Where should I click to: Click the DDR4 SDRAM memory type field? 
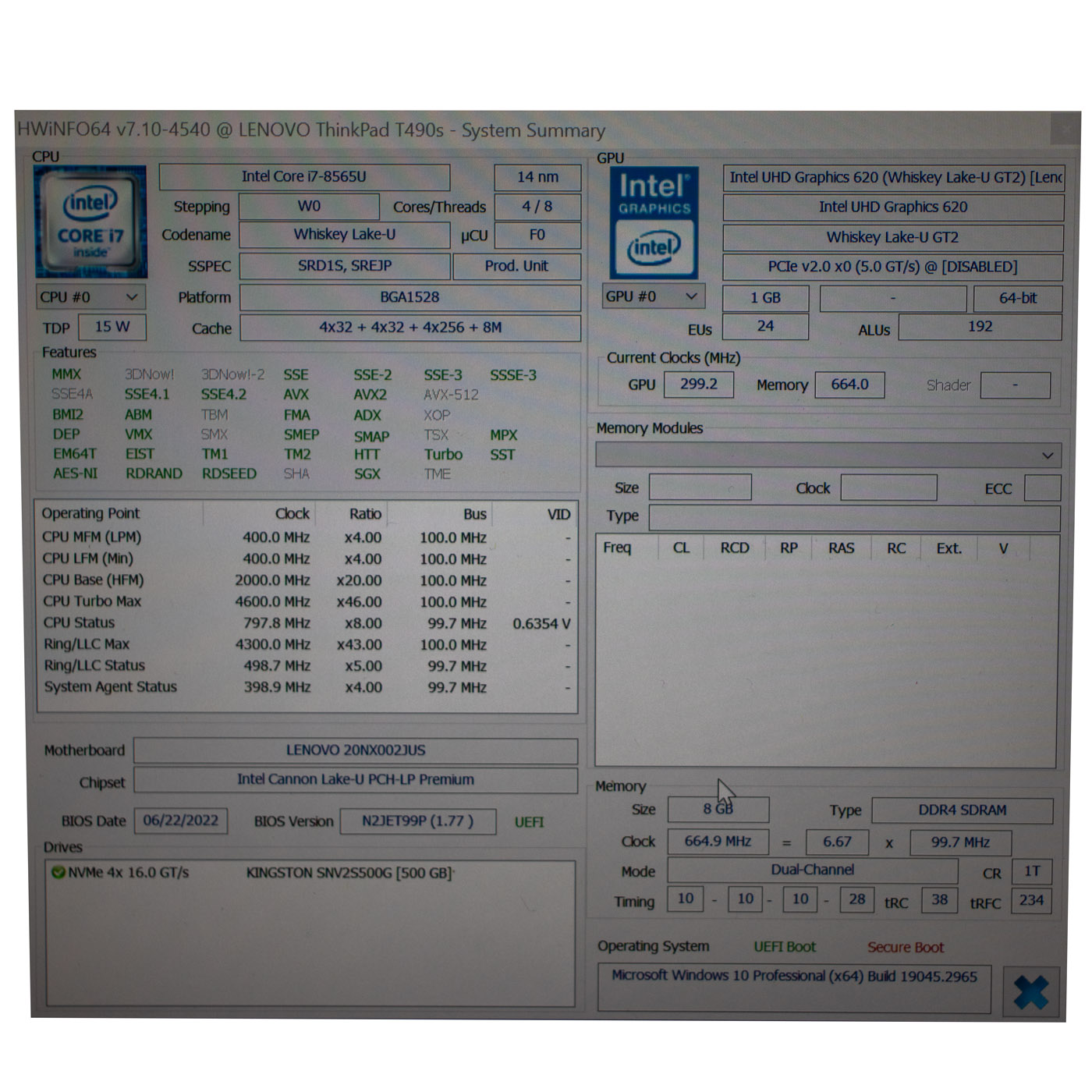click(962, 810)
